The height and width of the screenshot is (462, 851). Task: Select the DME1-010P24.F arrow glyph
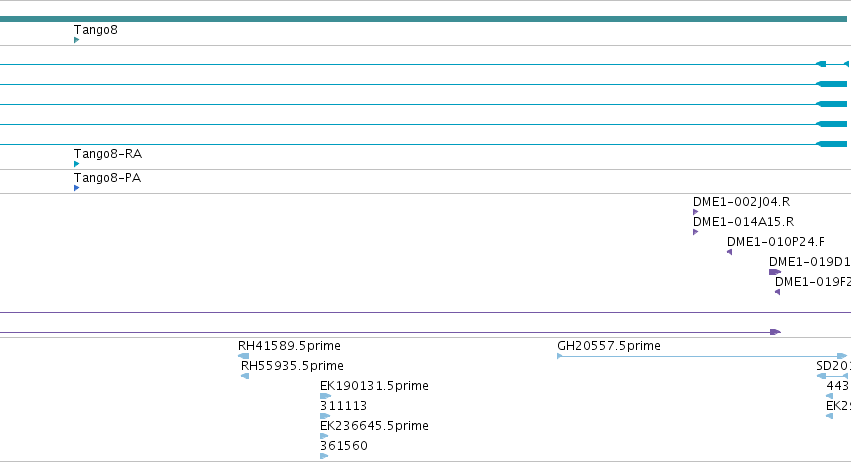coord(729,252)
